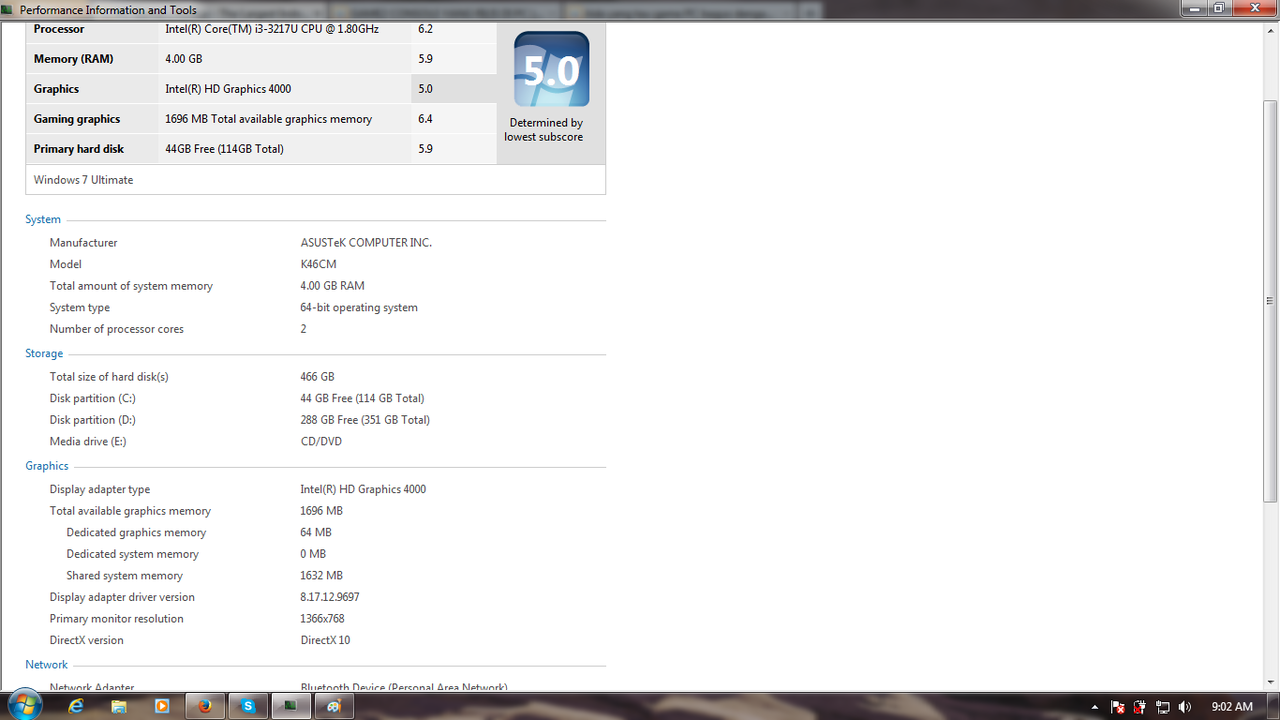Switch to Firefox on the taskbar

tap(205, 706)
